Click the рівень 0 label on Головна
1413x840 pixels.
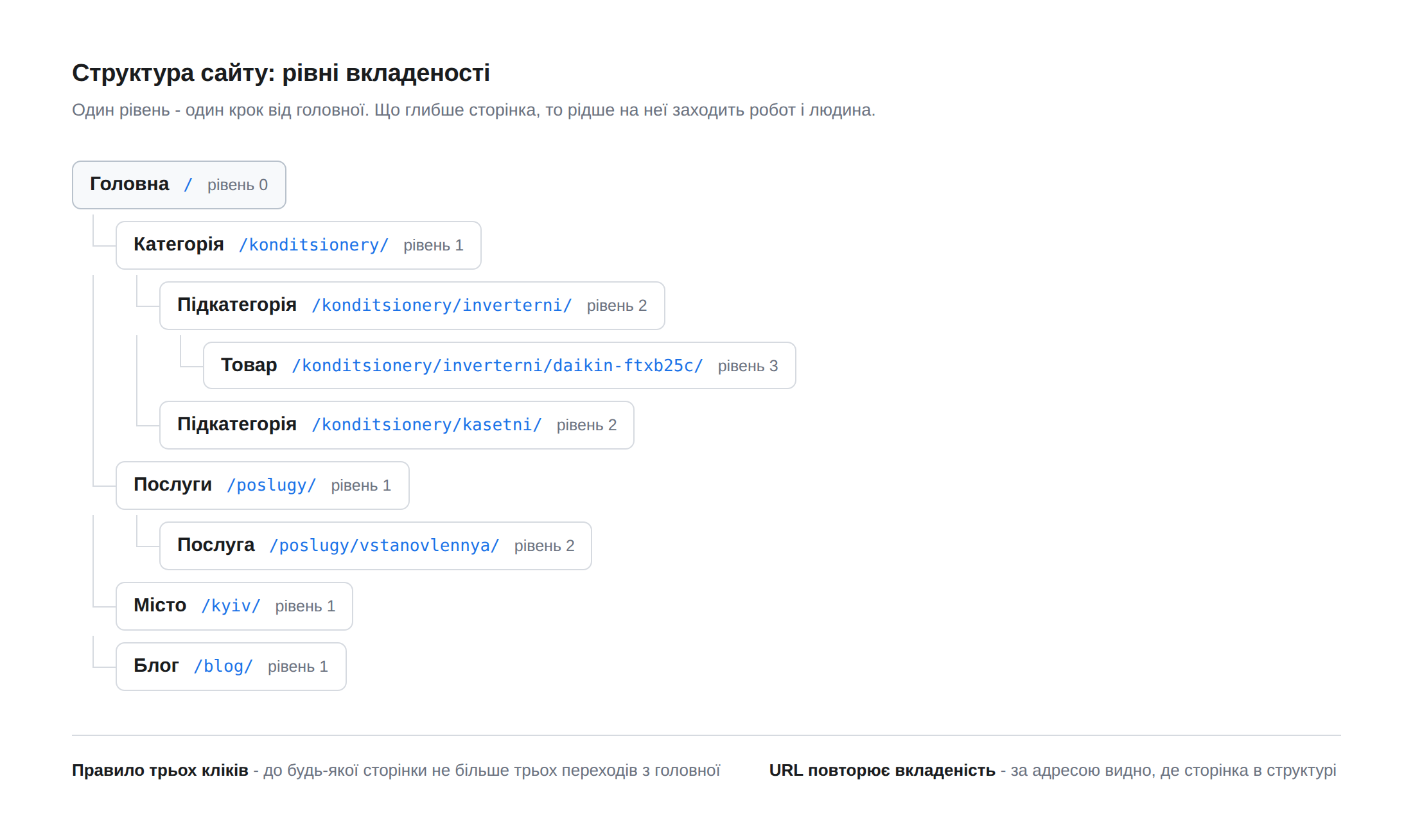pos(237,185)
